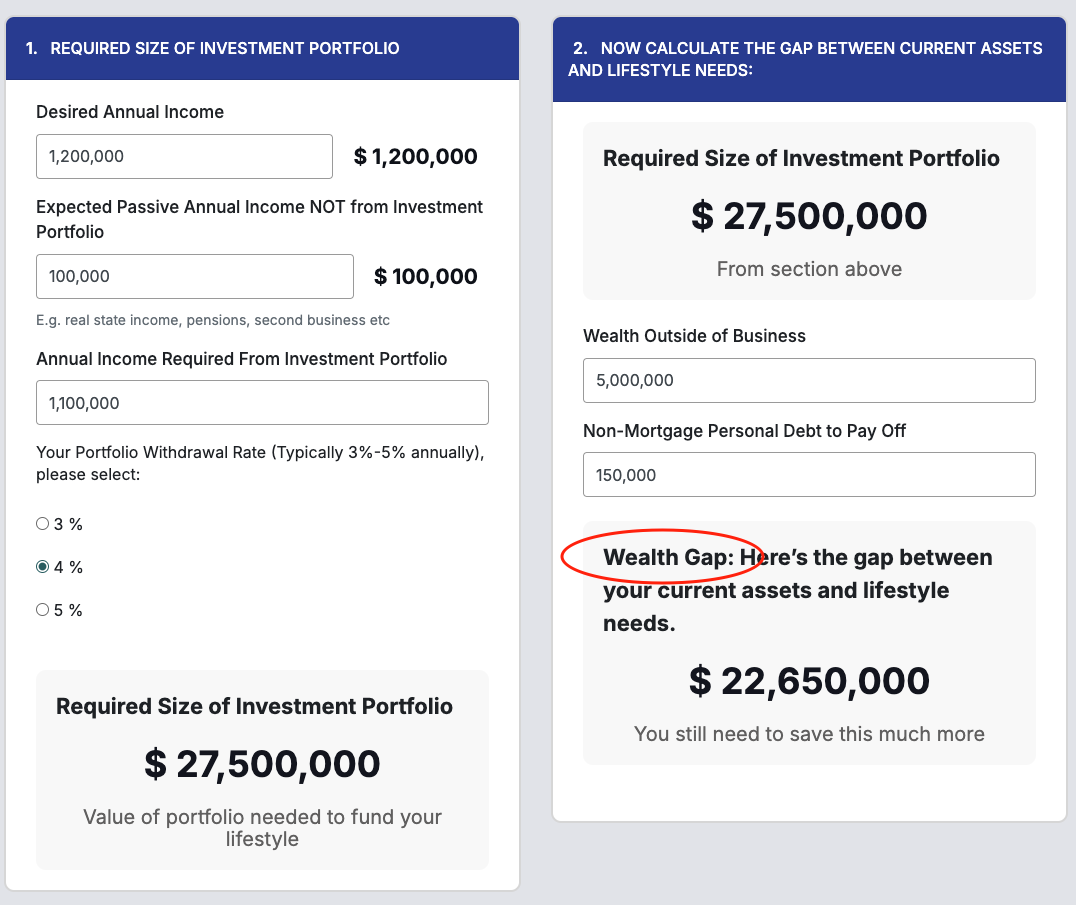Click the bold $ 100,000 amount display
Viewport: 1076px width, 905px height.
click(x=425, y=276)
